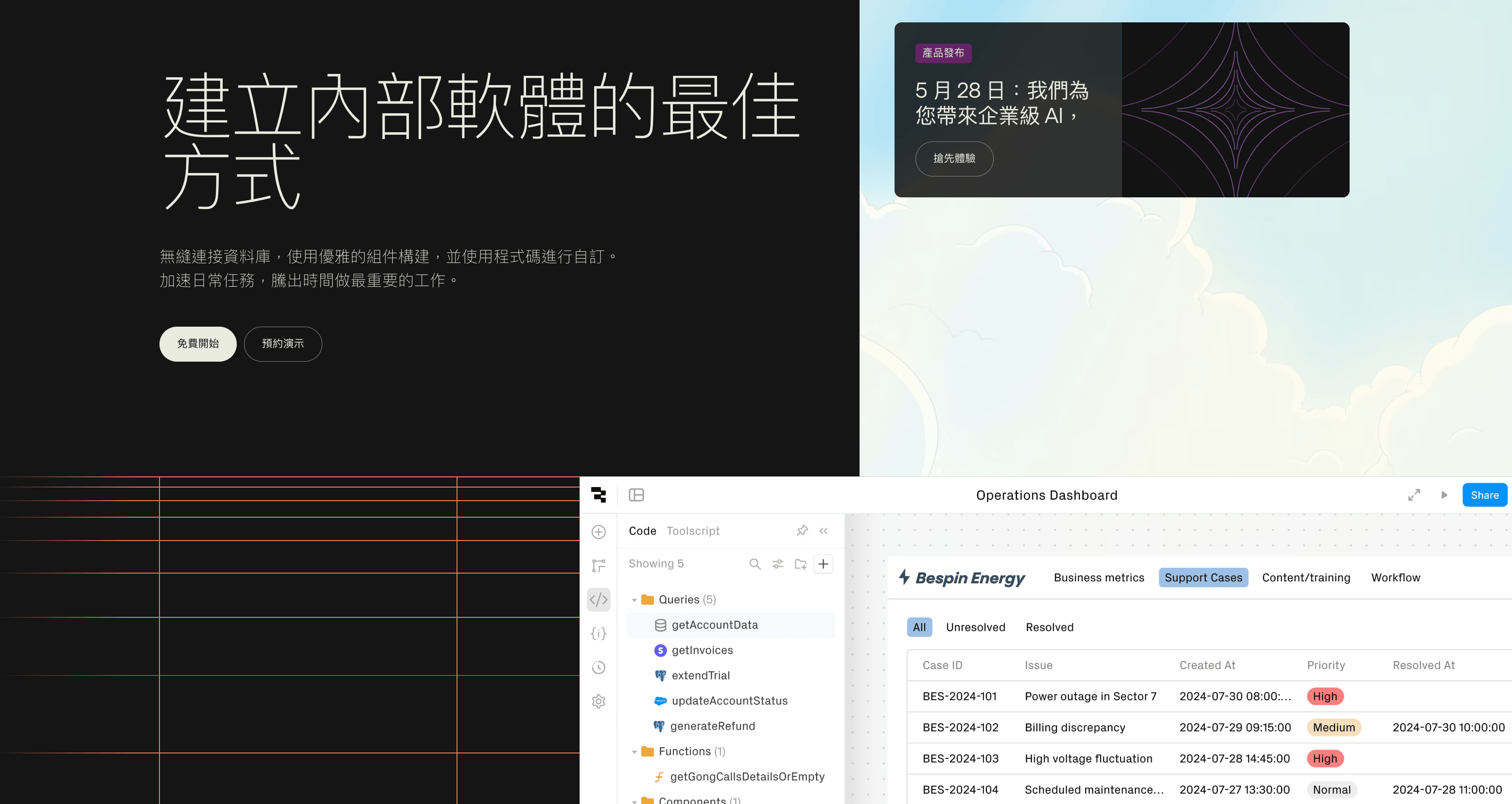Image resolution: width=1512 pixels, height=804 pixels.
Task: Open the Settings gear icon in the sidebar
Action: [598, 701]
